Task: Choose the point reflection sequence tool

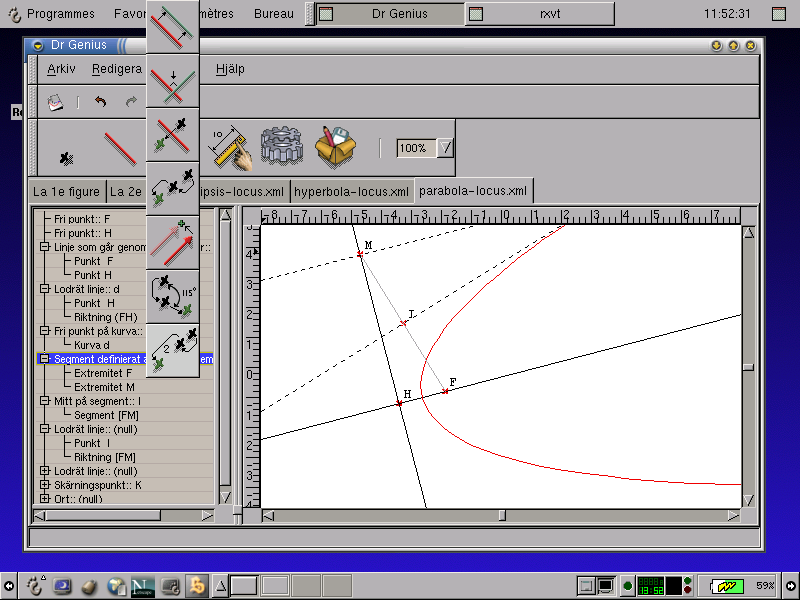Action: point(172,189)
